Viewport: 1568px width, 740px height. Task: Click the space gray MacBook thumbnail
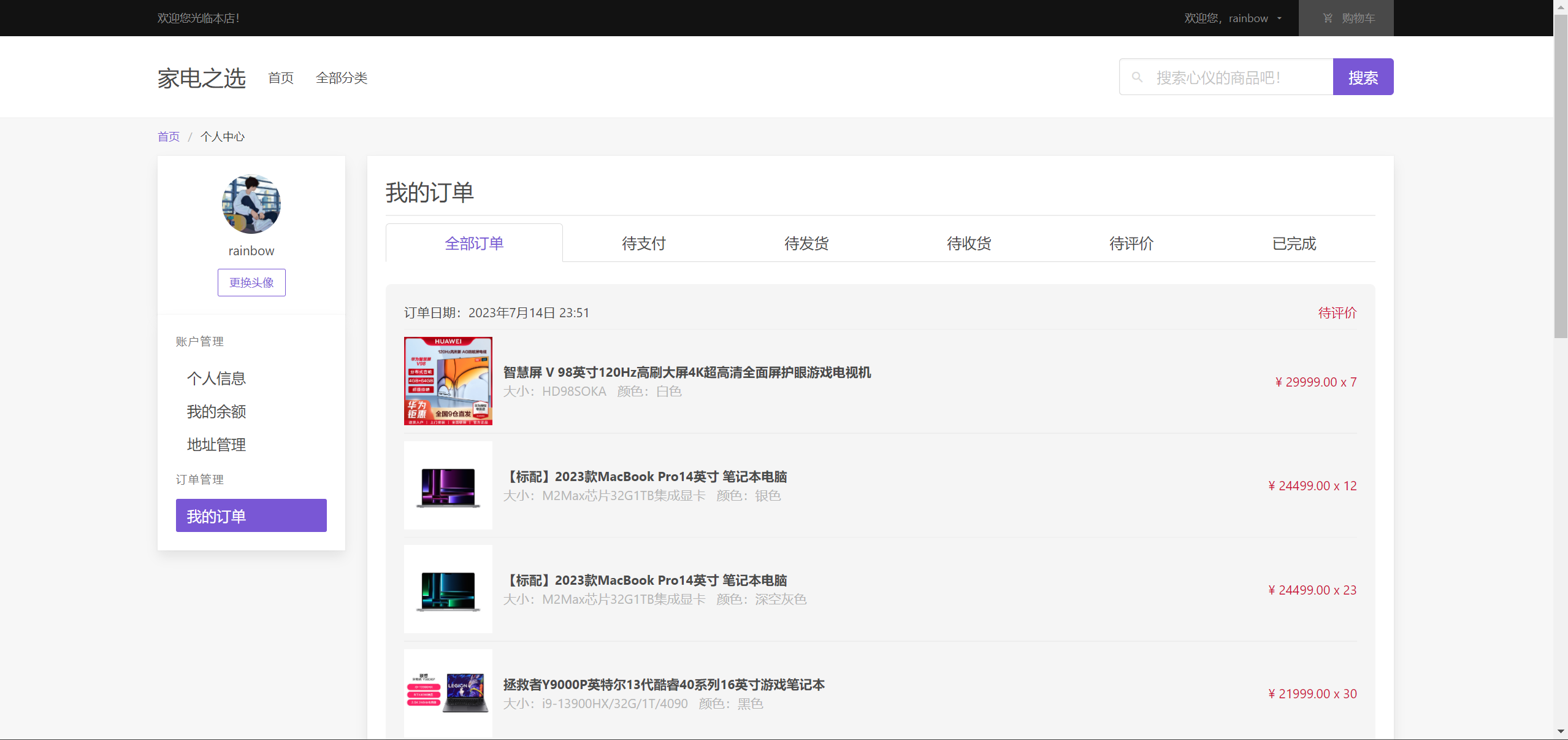pos(448,589)
